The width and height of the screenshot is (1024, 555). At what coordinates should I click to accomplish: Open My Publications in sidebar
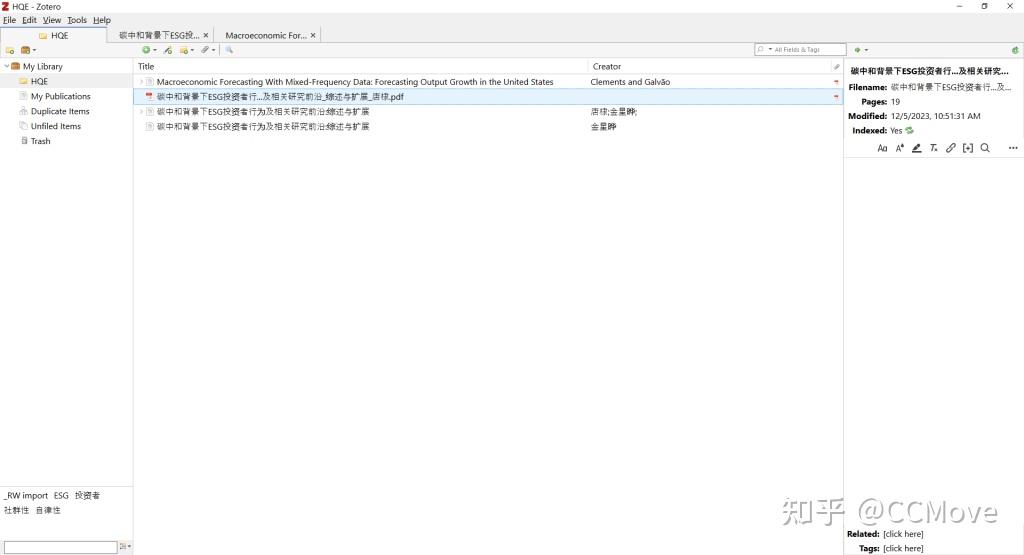click(x=60, y=96)
